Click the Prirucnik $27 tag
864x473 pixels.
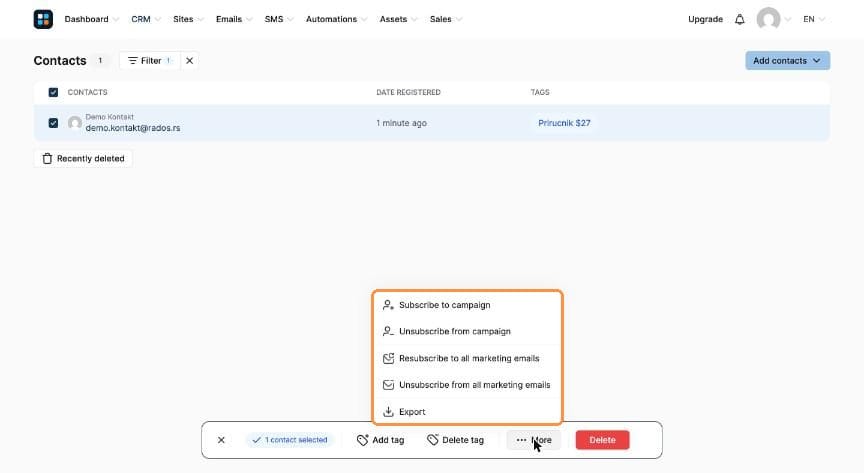(564, 123)
